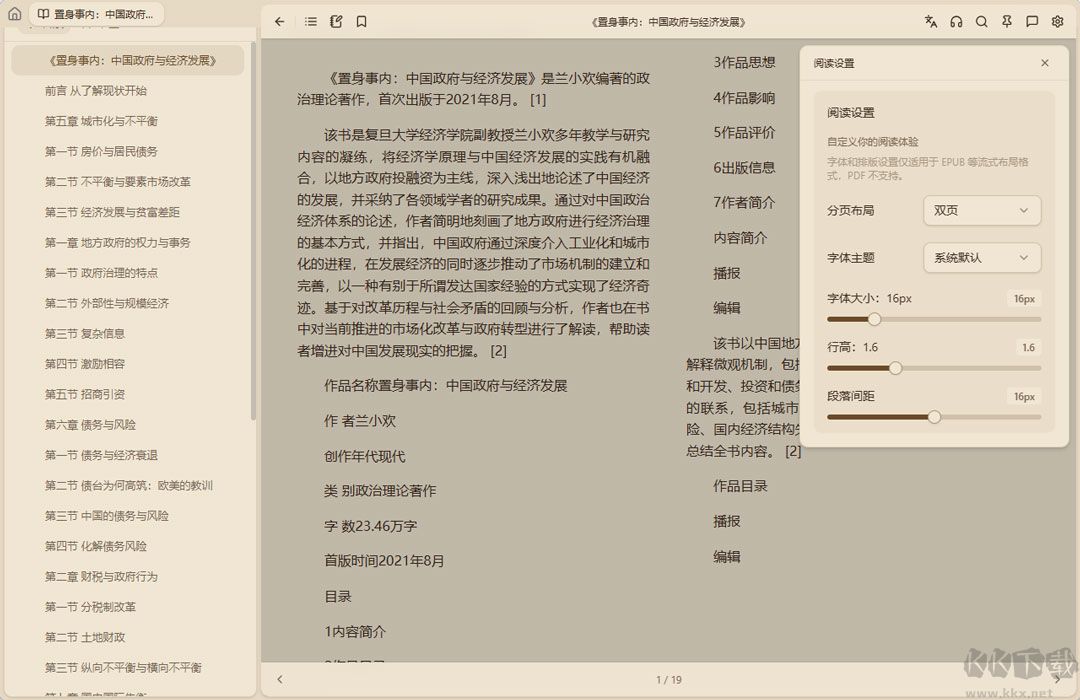Screen dimensions: 1080x700
Task: Jump to 第四节 化解债务风险
Action: pos(96,546)
